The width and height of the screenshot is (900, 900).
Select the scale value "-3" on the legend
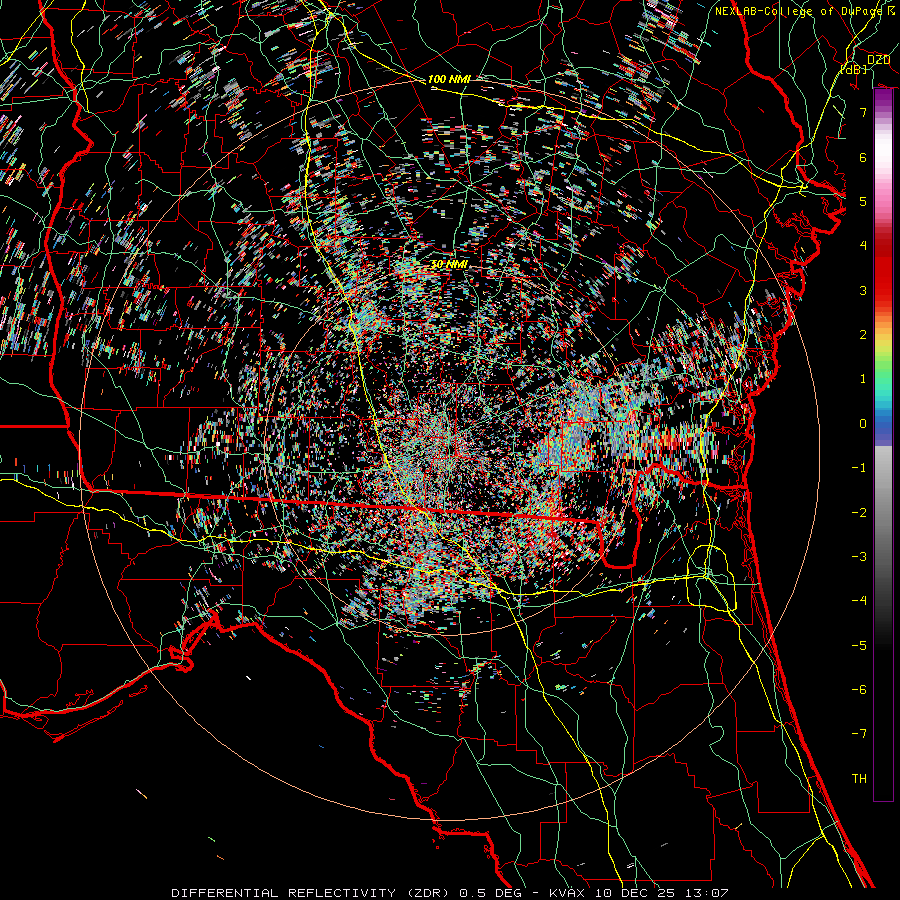[x=859, y=557]
